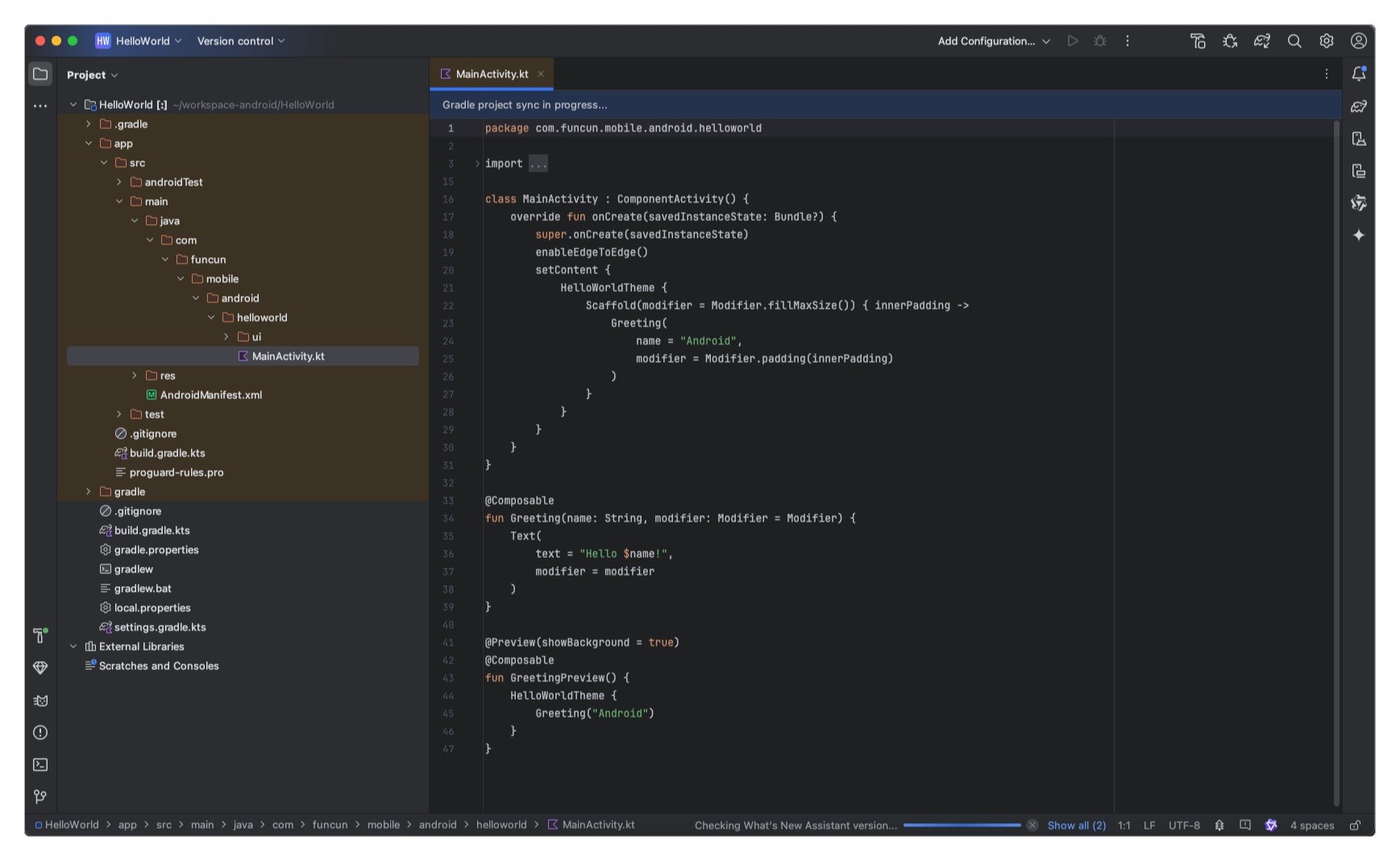Click Attach Debugger to Android Process icon

[x=1230, y=41]
